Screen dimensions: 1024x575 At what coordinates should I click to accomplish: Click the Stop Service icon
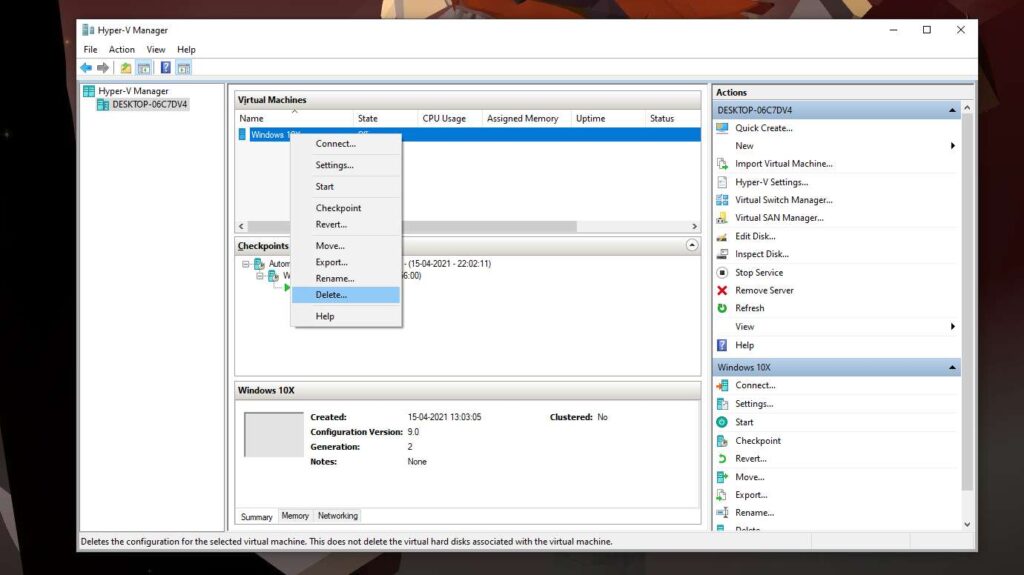[x=722, y=272]
